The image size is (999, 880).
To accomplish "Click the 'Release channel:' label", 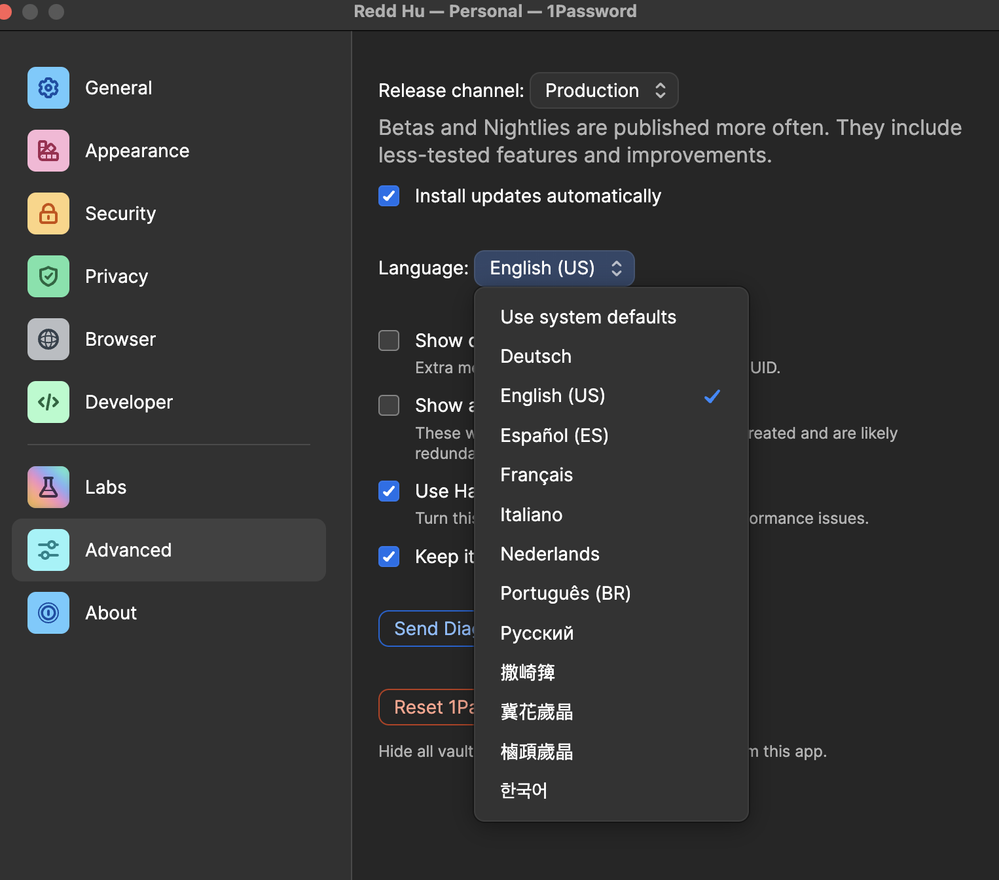I will tap(451, 90).
